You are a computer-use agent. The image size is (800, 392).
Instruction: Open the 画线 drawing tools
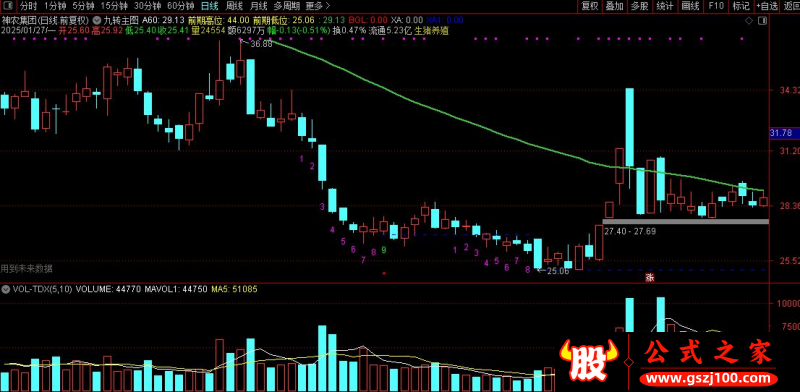coord(690,6)
